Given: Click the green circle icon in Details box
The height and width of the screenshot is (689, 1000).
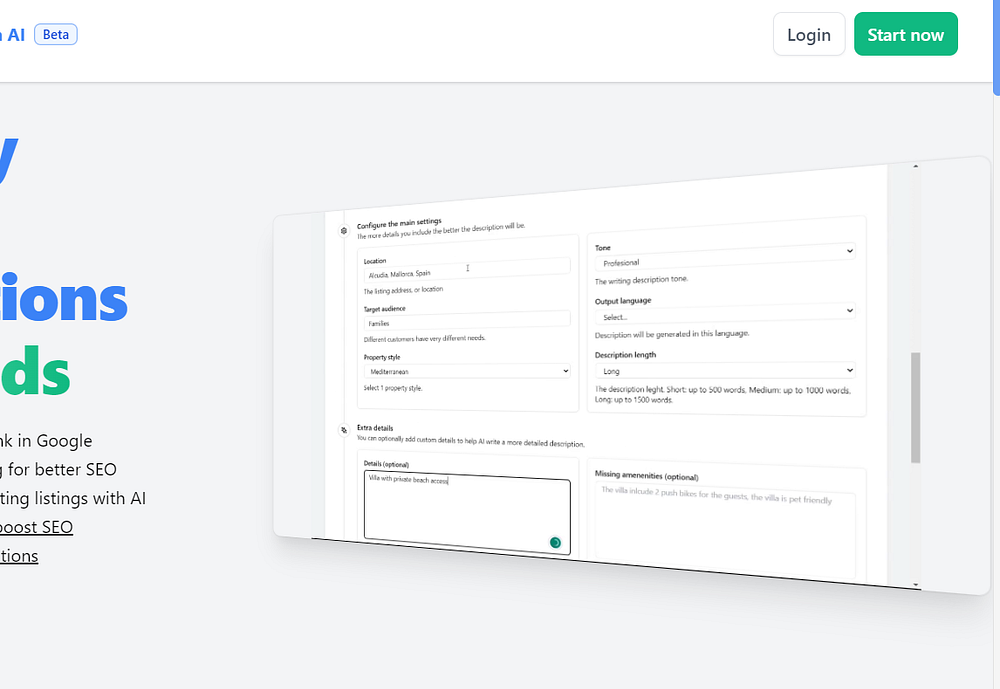Looking at the screenshot, I should pos(555,542).
